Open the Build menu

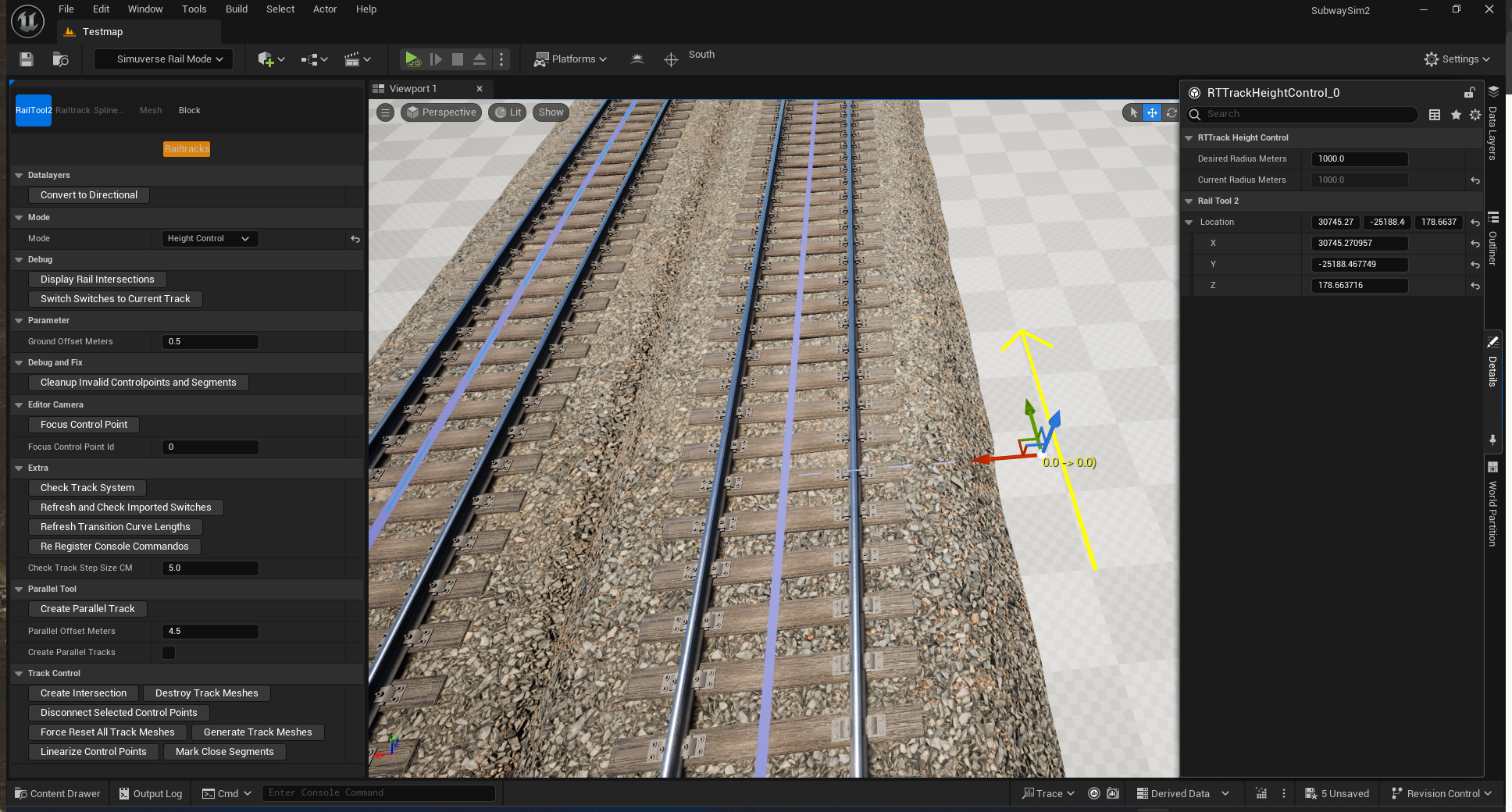coord(236,9)
